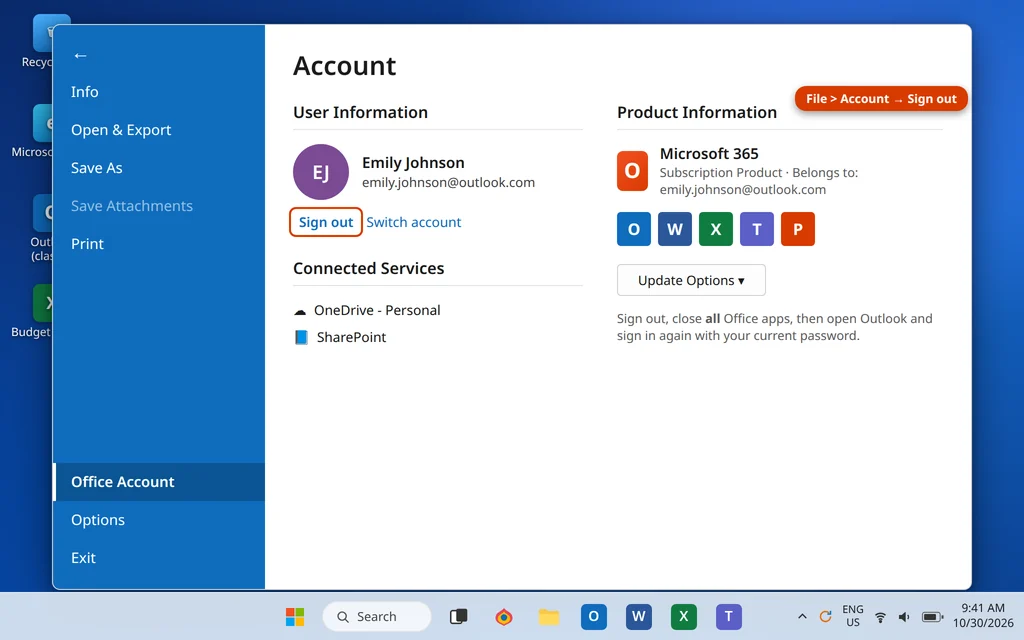Click the Word product app icon
The width and height of the screenshot is (1024, 640).
click(675, 229)
